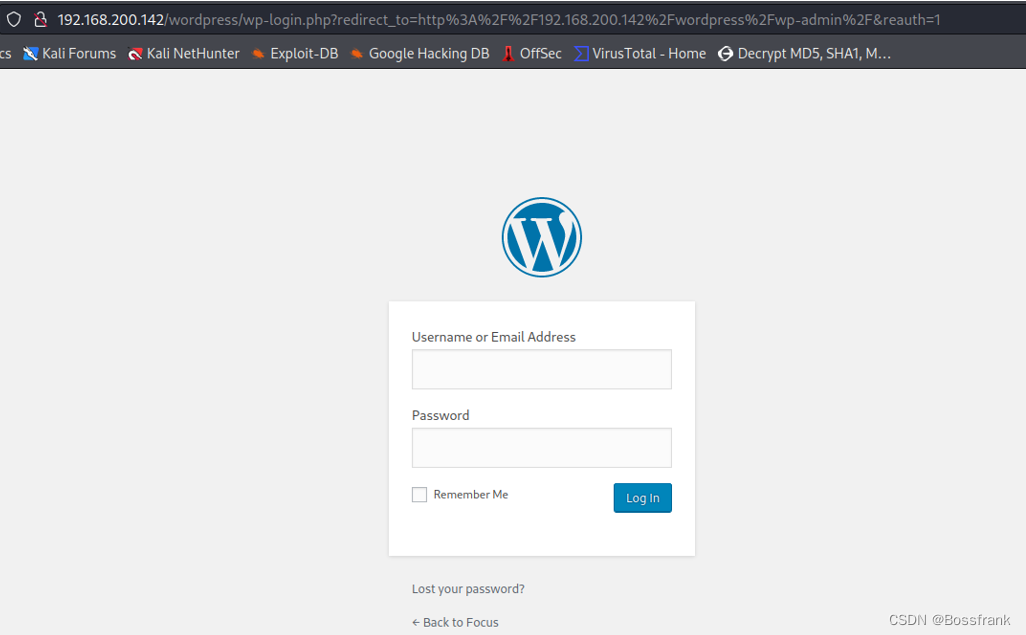Focus the Username or Email Address field

click(541, 369)
